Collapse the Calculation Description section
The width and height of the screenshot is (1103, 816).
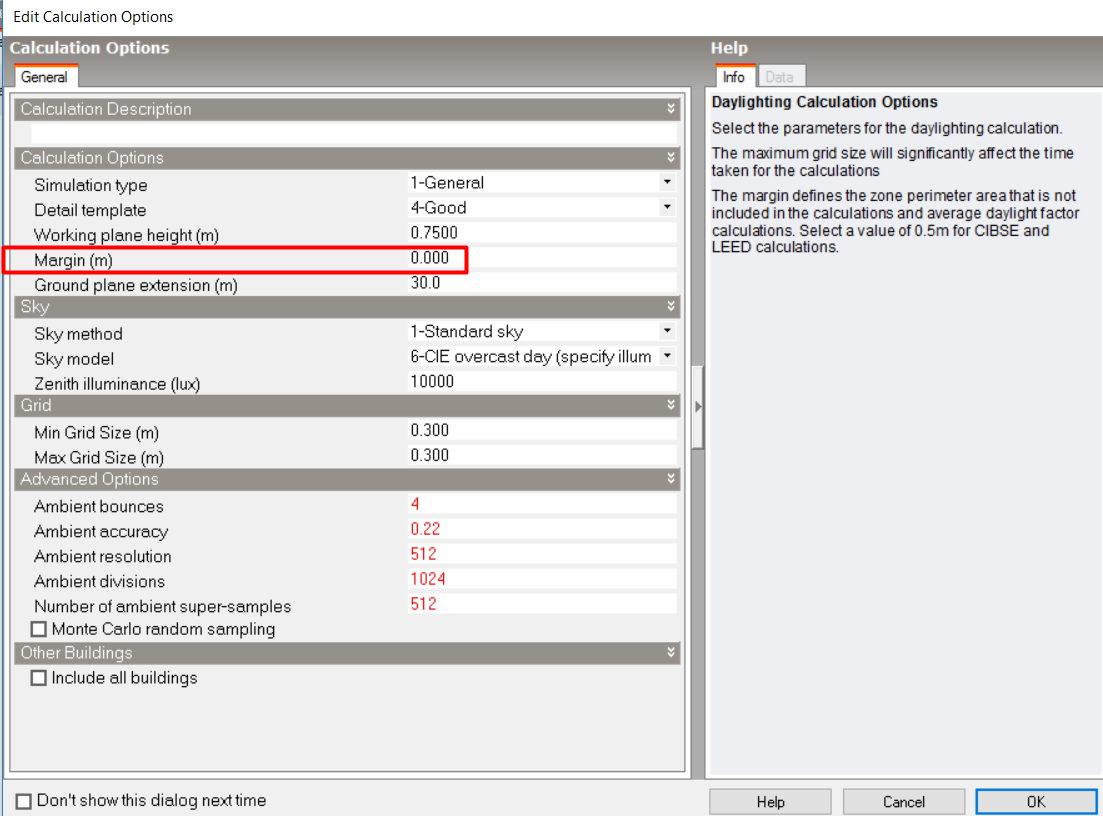coord(670,109)
